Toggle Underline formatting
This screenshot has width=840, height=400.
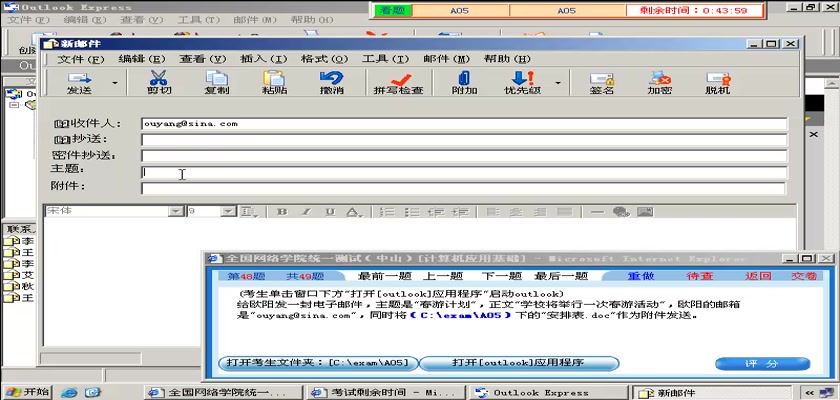tap(330, 212)
